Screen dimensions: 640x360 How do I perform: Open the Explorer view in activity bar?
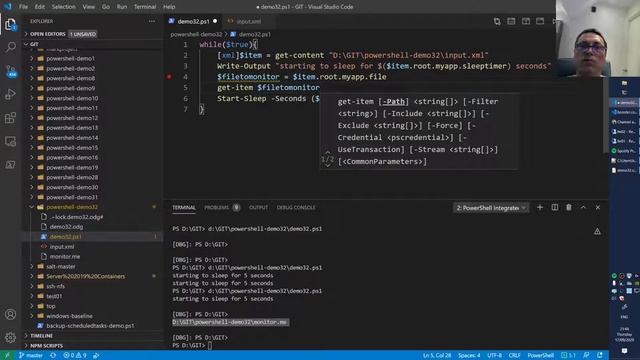[11, 24]
